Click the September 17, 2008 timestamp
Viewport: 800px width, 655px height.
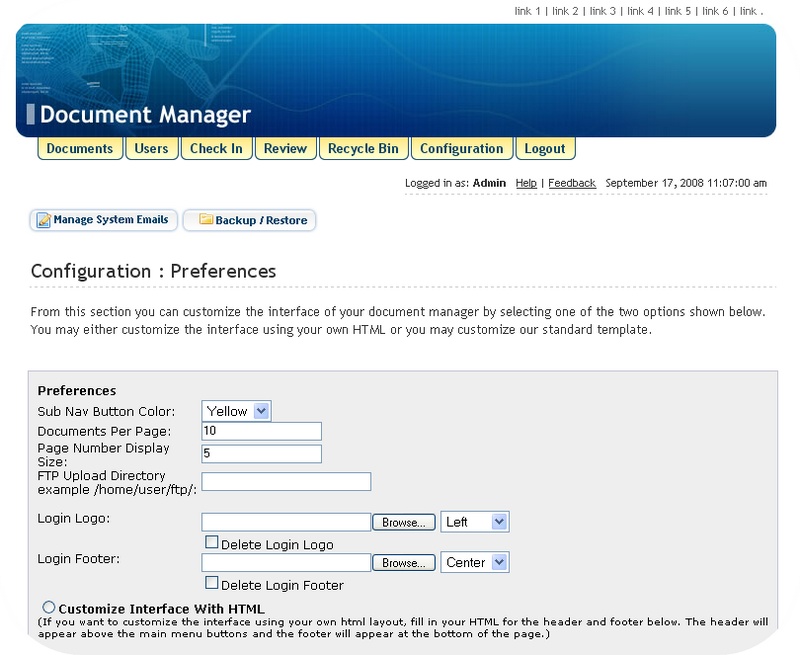686,183
